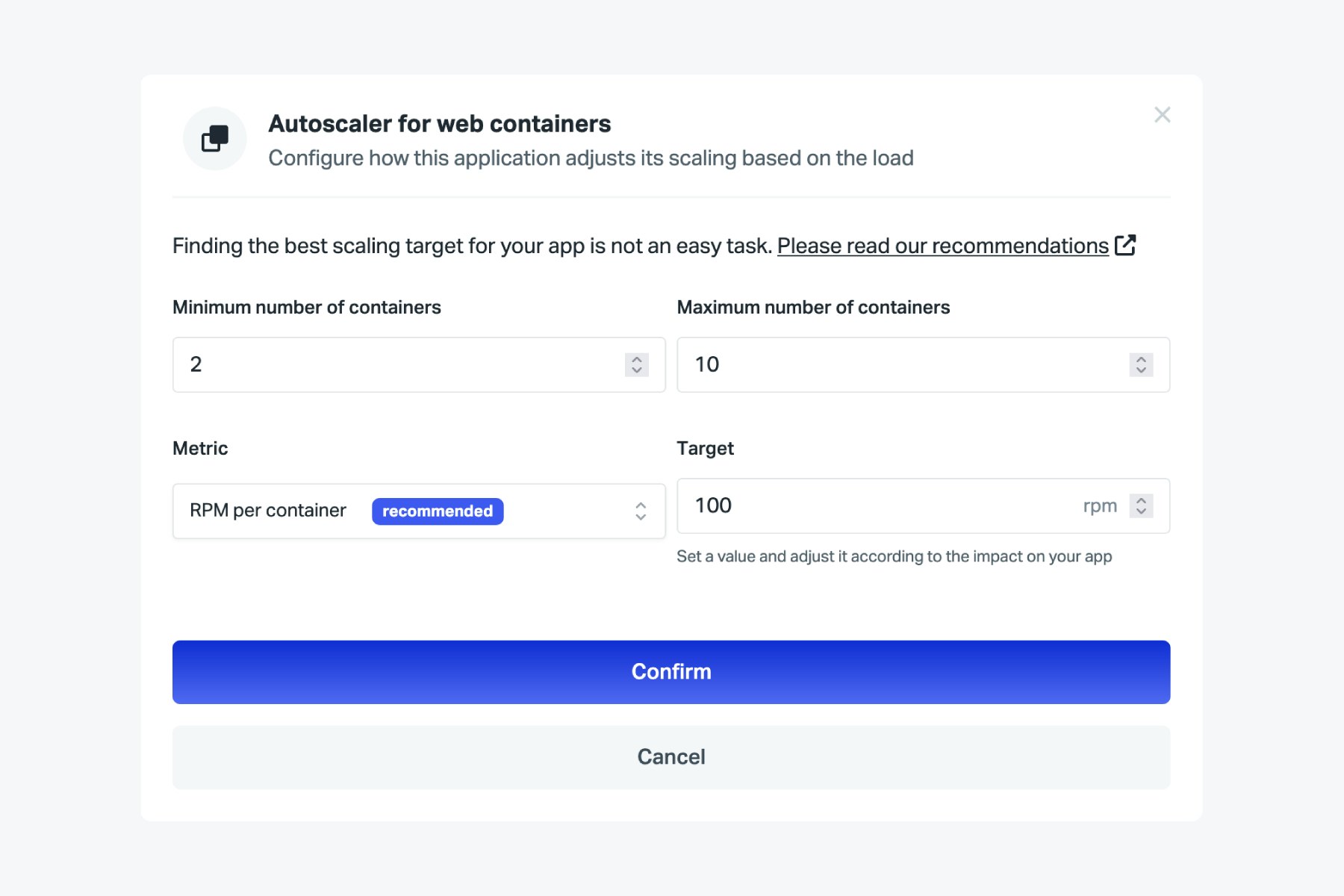Cancel the autoscaler changes
Screen dimensions: 1344x896
click(x=671, y=756)
